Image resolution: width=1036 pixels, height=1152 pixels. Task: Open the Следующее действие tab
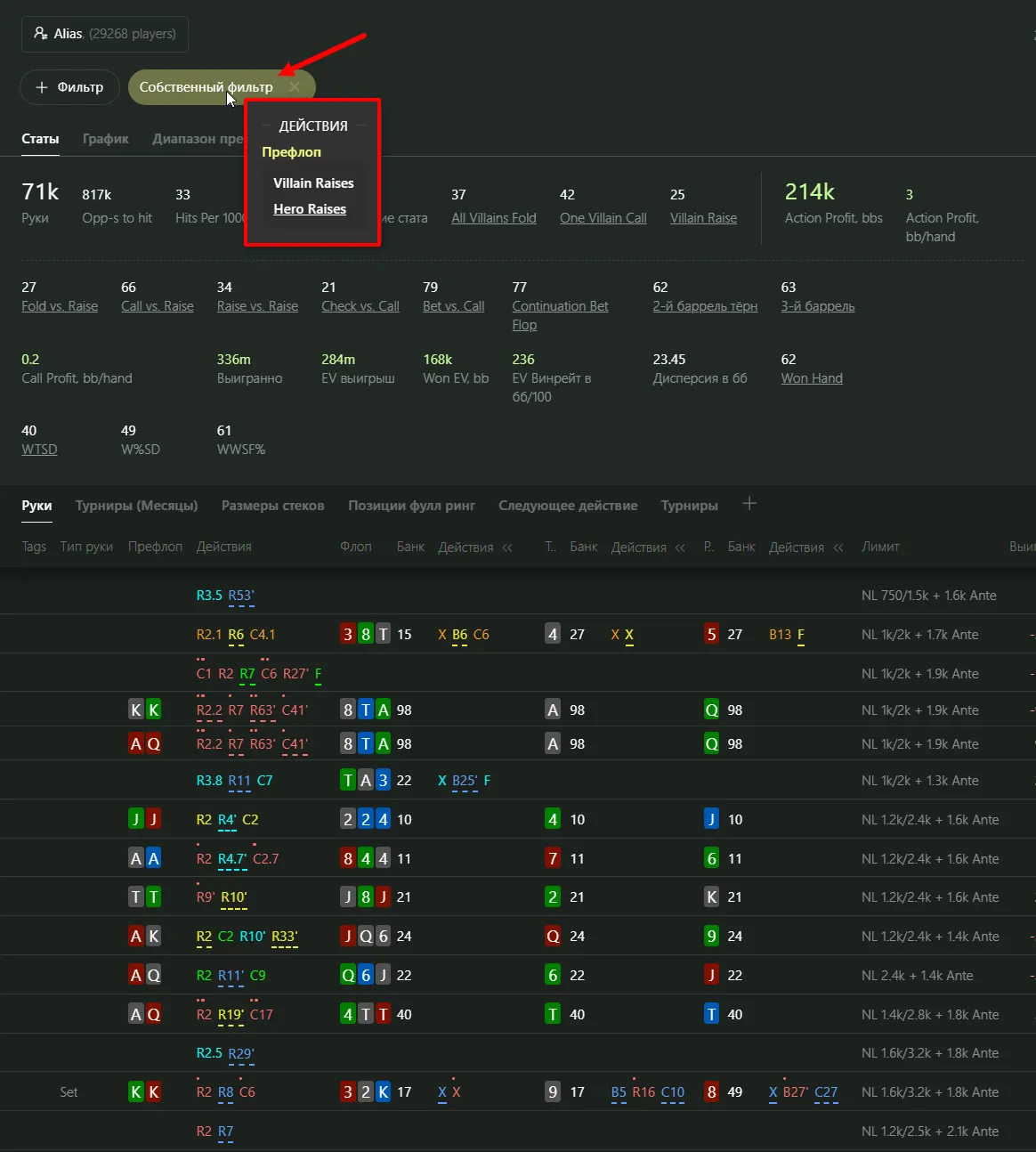coord(568,506)
